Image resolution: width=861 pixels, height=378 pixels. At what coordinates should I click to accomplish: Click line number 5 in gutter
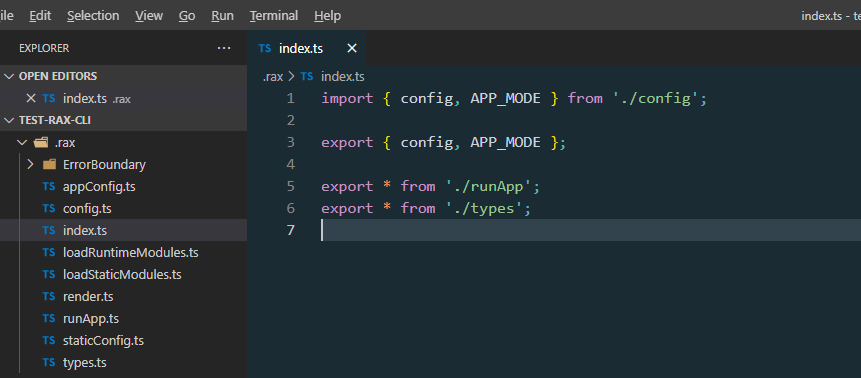coord(290,187)
